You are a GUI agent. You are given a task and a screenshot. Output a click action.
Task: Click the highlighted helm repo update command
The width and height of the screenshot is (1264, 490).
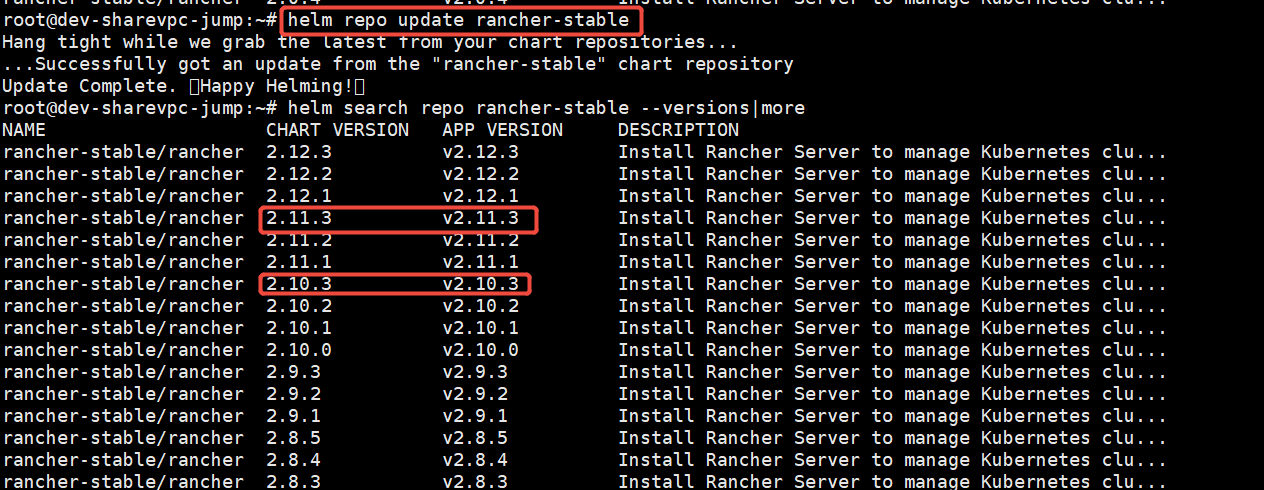(459, 20)
